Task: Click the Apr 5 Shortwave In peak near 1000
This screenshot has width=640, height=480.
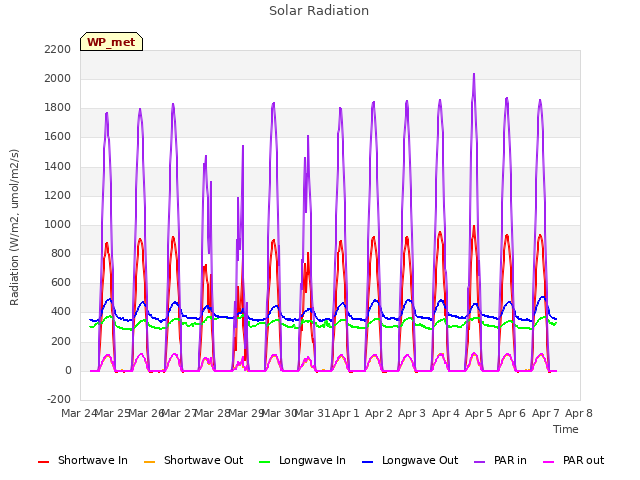Action: pos(474,227)
